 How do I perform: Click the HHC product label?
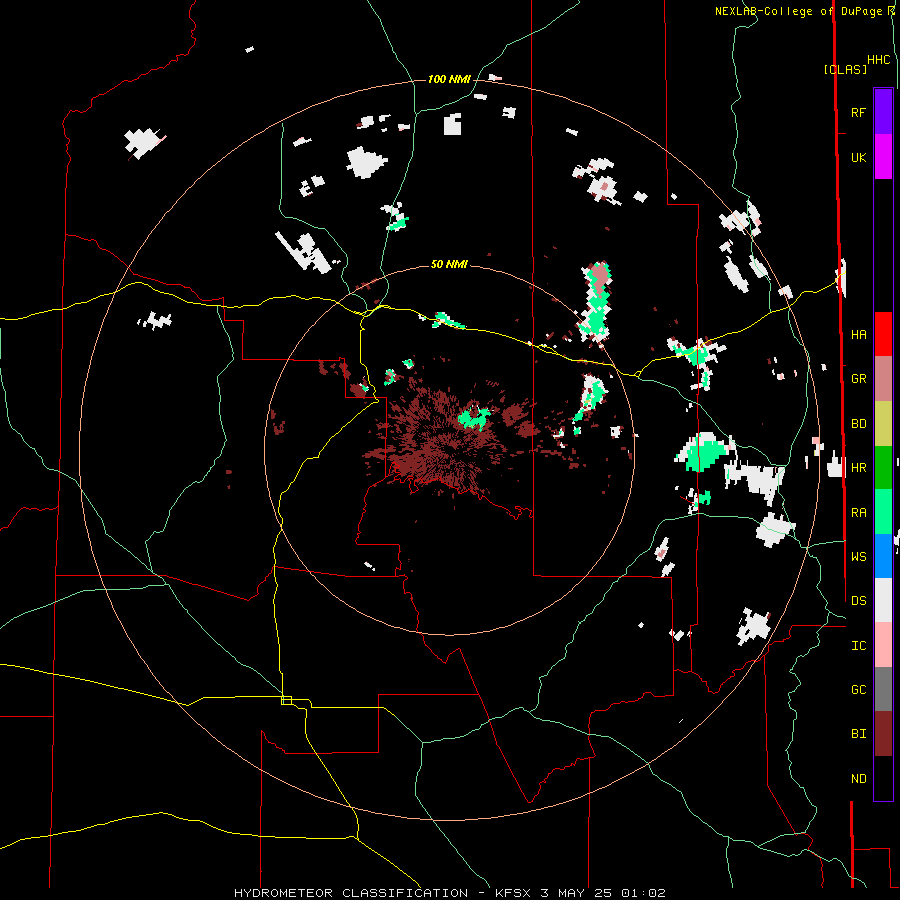(x=878, y=60)
